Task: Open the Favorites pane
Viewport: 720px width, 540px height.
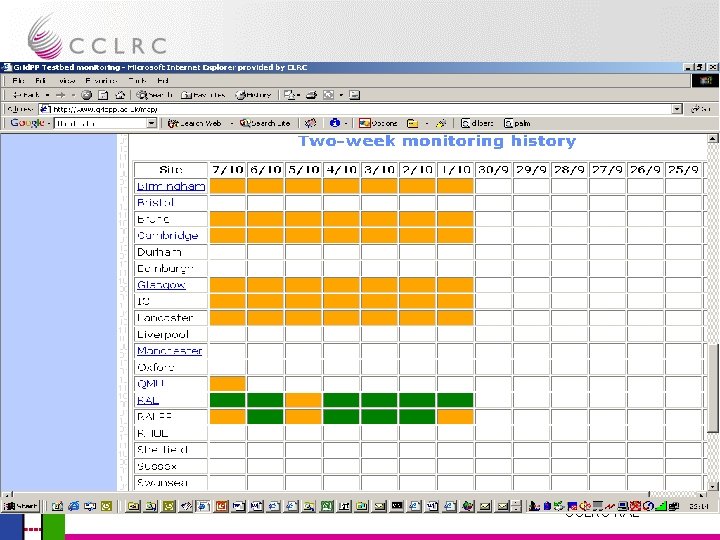Action: point(203,95)
